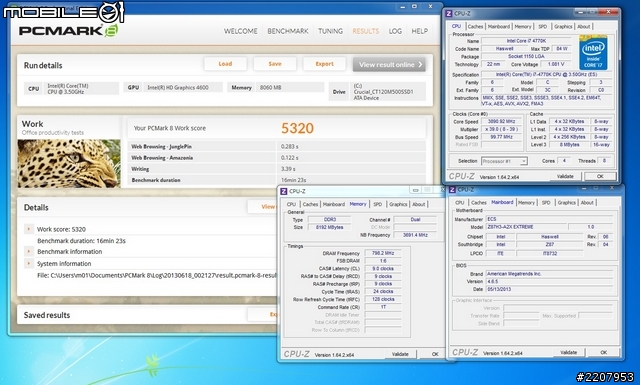Click the CPU-Z title icon in the Memory window
The width and height of the screenshot is (640, 385).
(284, 191)
